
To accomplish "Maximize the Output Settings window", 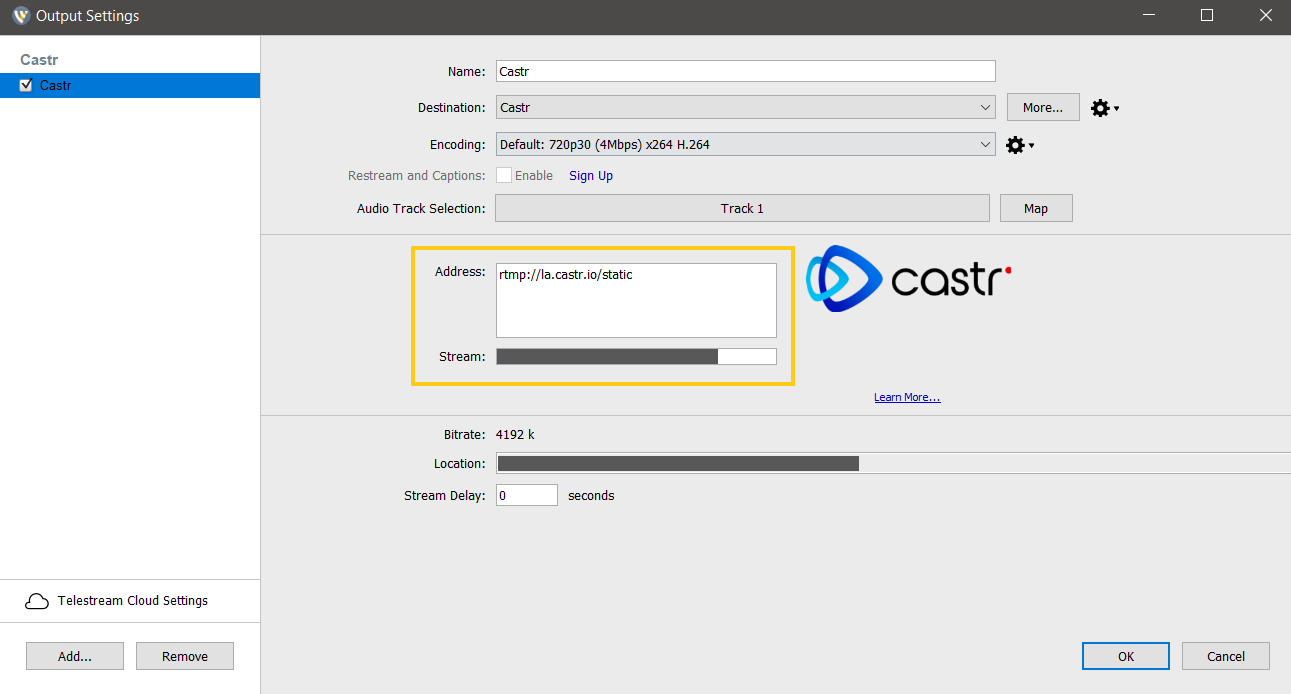I will tap(1207, 16).
